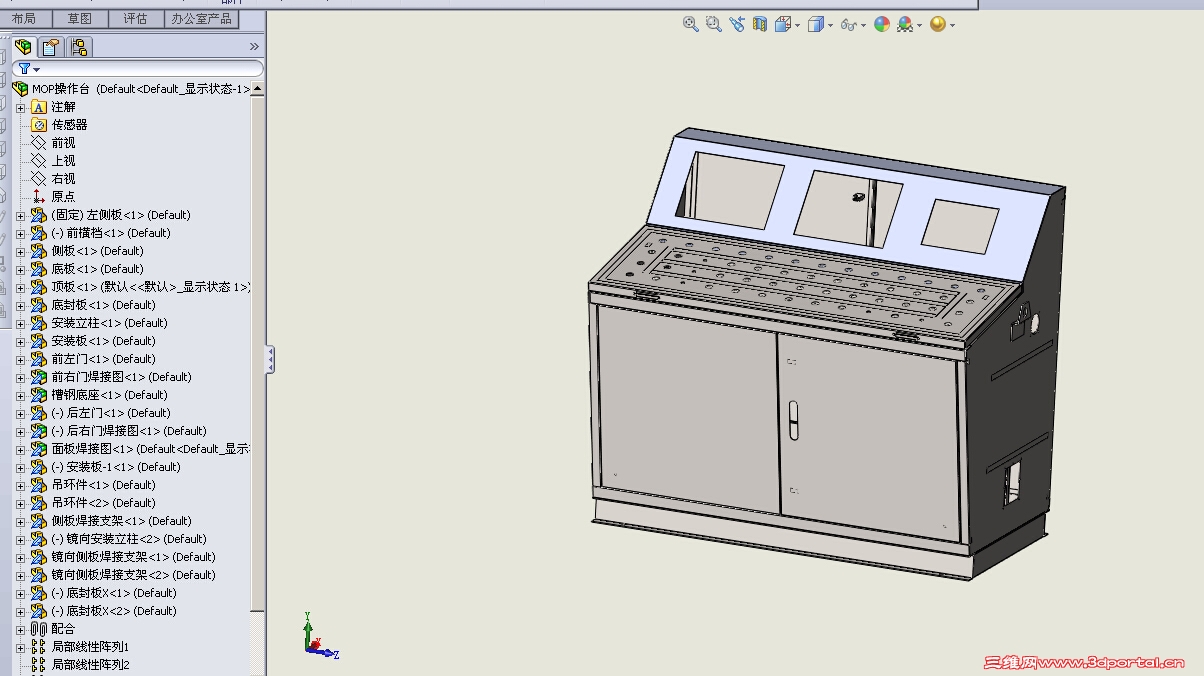
Task: Open the 布局 command tab
Action: [x=24, y=18]
